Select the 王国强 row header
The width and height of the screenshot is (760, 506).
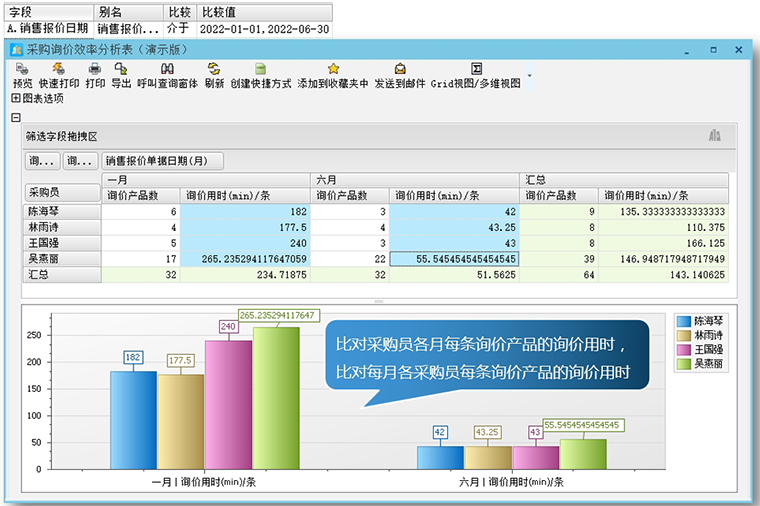tap(62, 243)
